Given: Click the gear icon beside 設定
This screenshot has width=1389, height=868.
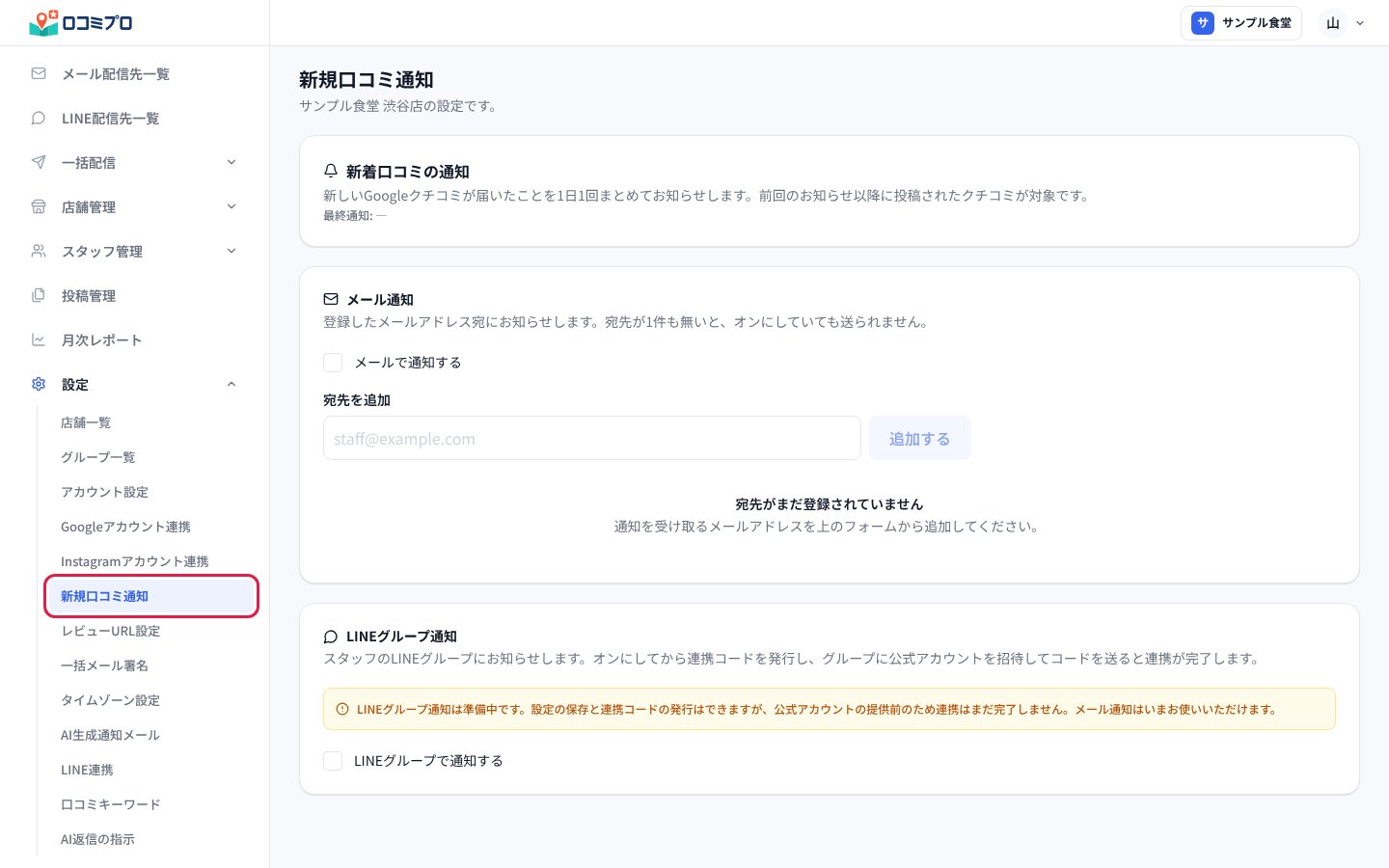Looking at the screenshot, I should tap(39, 384).
